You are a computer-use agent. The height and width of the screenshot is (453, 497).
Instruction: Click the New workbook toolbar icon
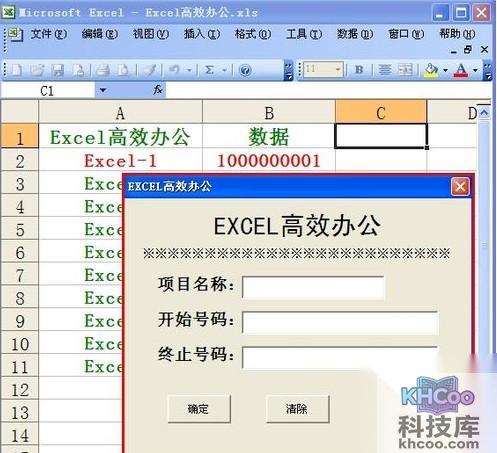(x=17, y=70)
